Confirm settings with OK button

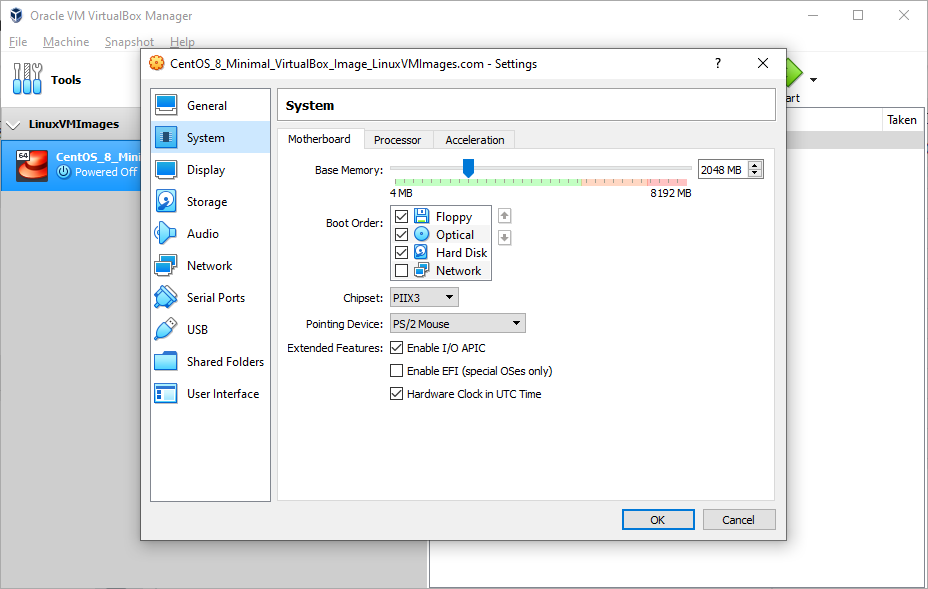658,520
